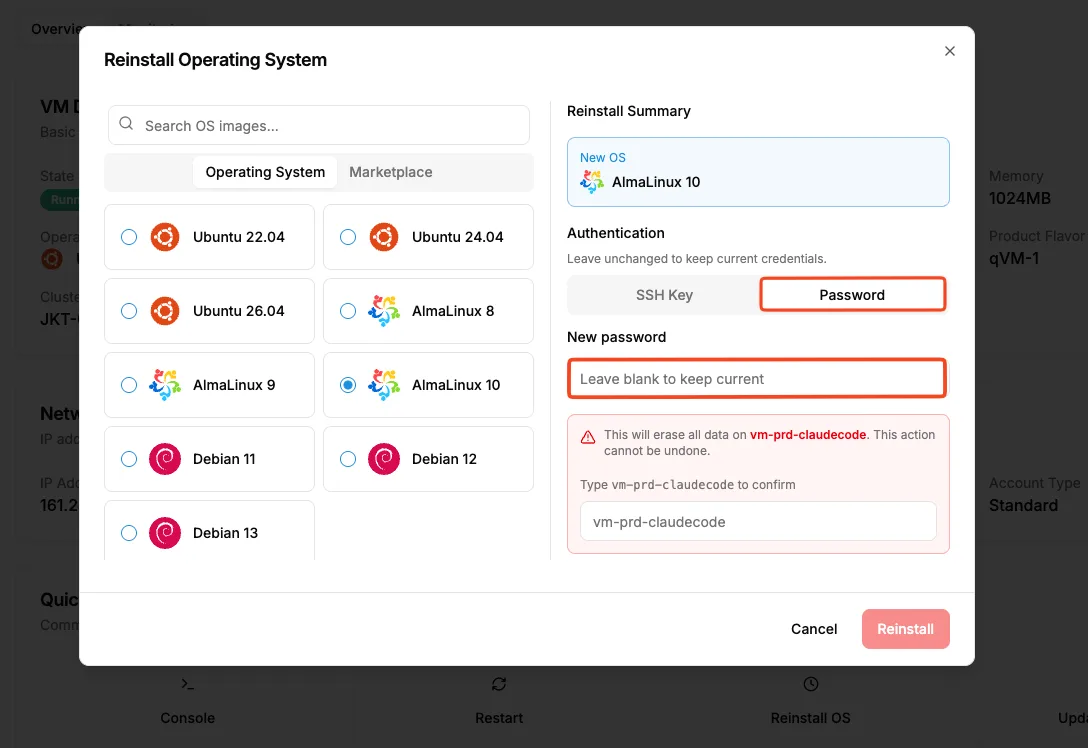Click the red vm-prd-claudecode name in warning

click(x=808, y=434)
